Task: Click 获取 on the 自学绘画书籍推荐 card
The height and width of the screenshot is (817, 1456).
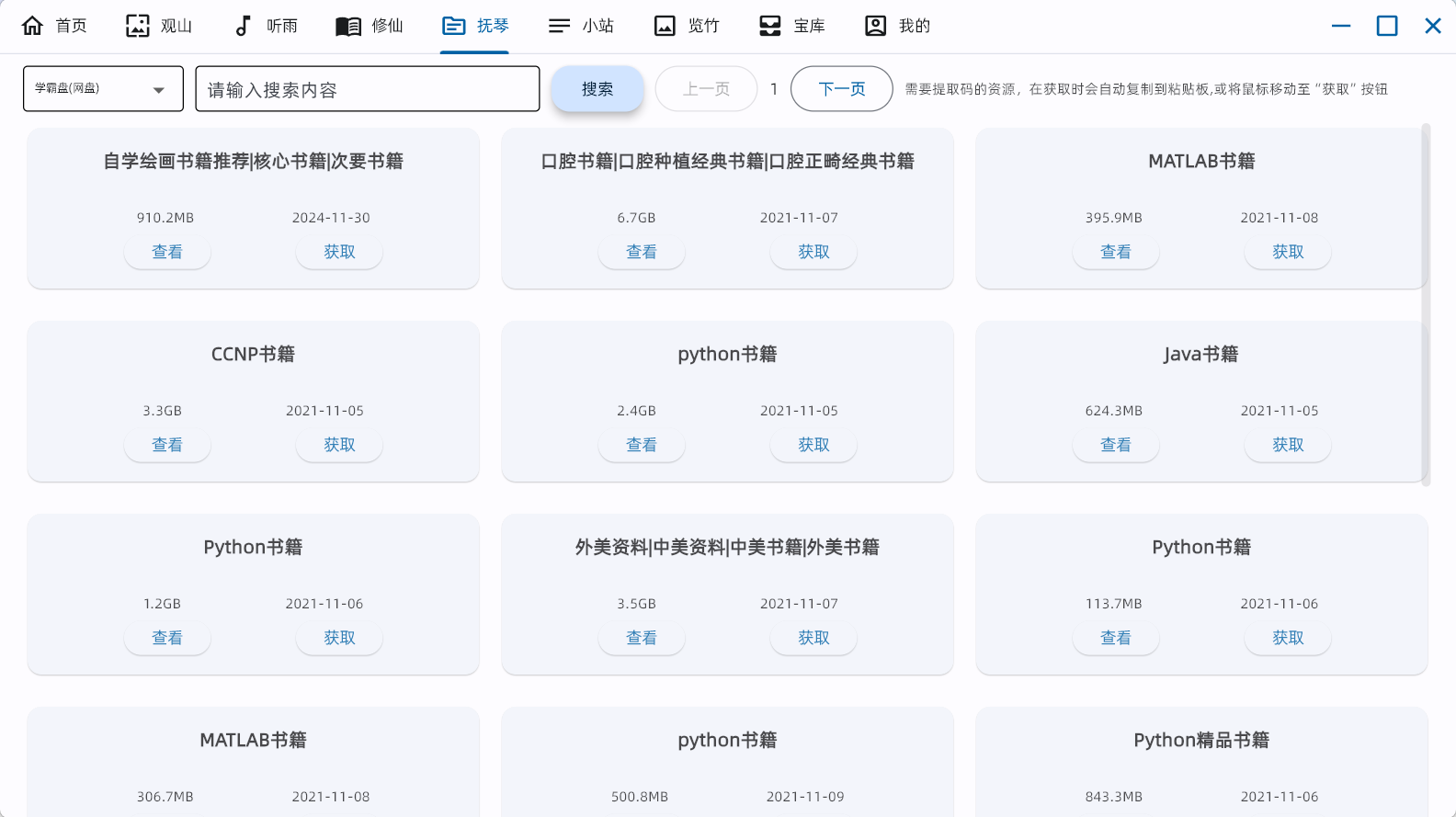Action: [x=339, y=252]
